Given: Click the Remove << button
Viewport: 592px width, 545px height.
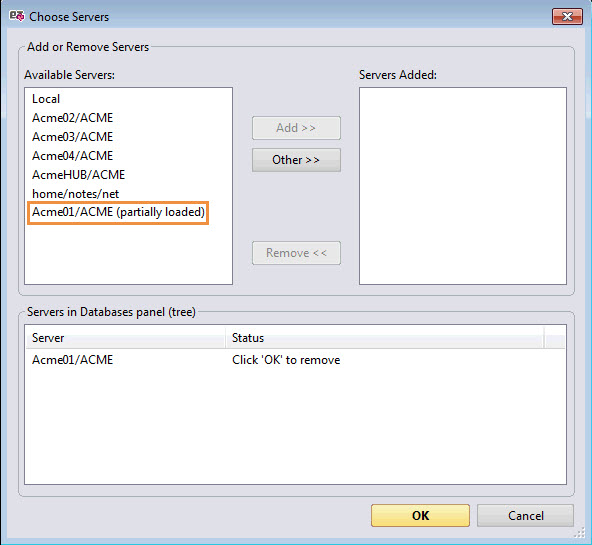Looking at the screenshot, I should pos(296,253).
